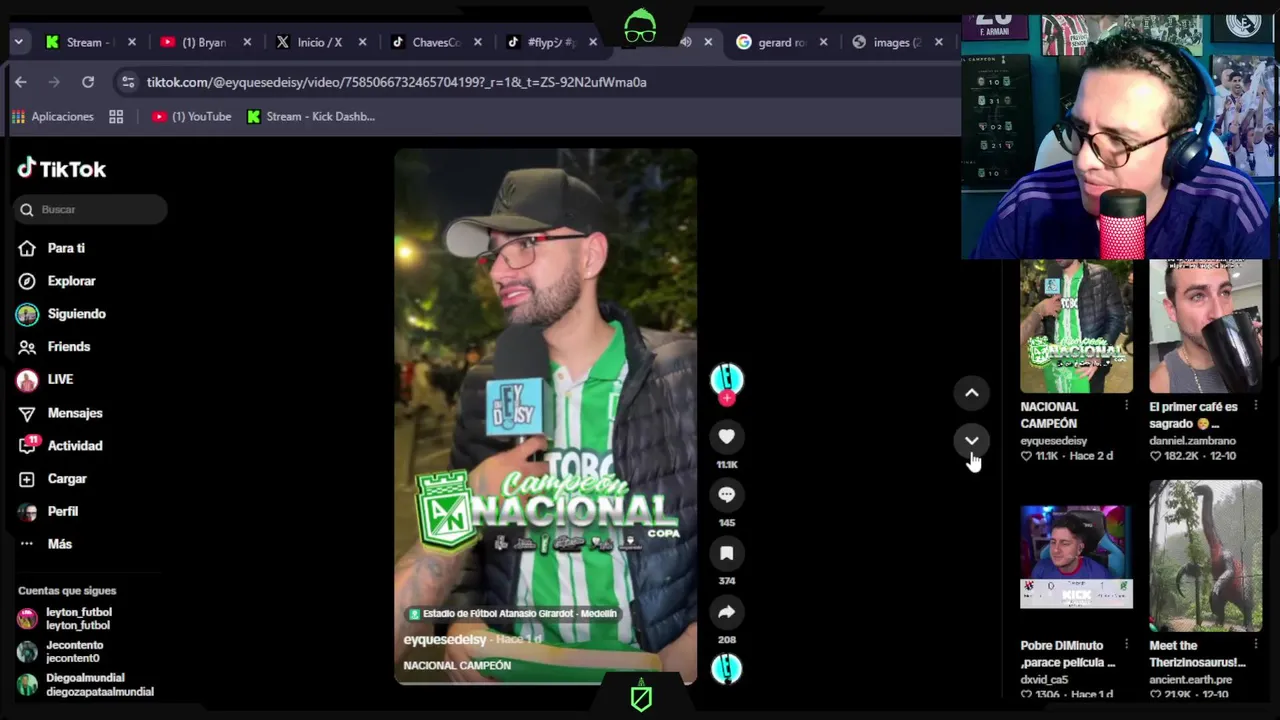Switch to the Inicio / X tab
The height and width of the screenshot is (720, 1280).
pyautogui.click(x=319, y=42)
